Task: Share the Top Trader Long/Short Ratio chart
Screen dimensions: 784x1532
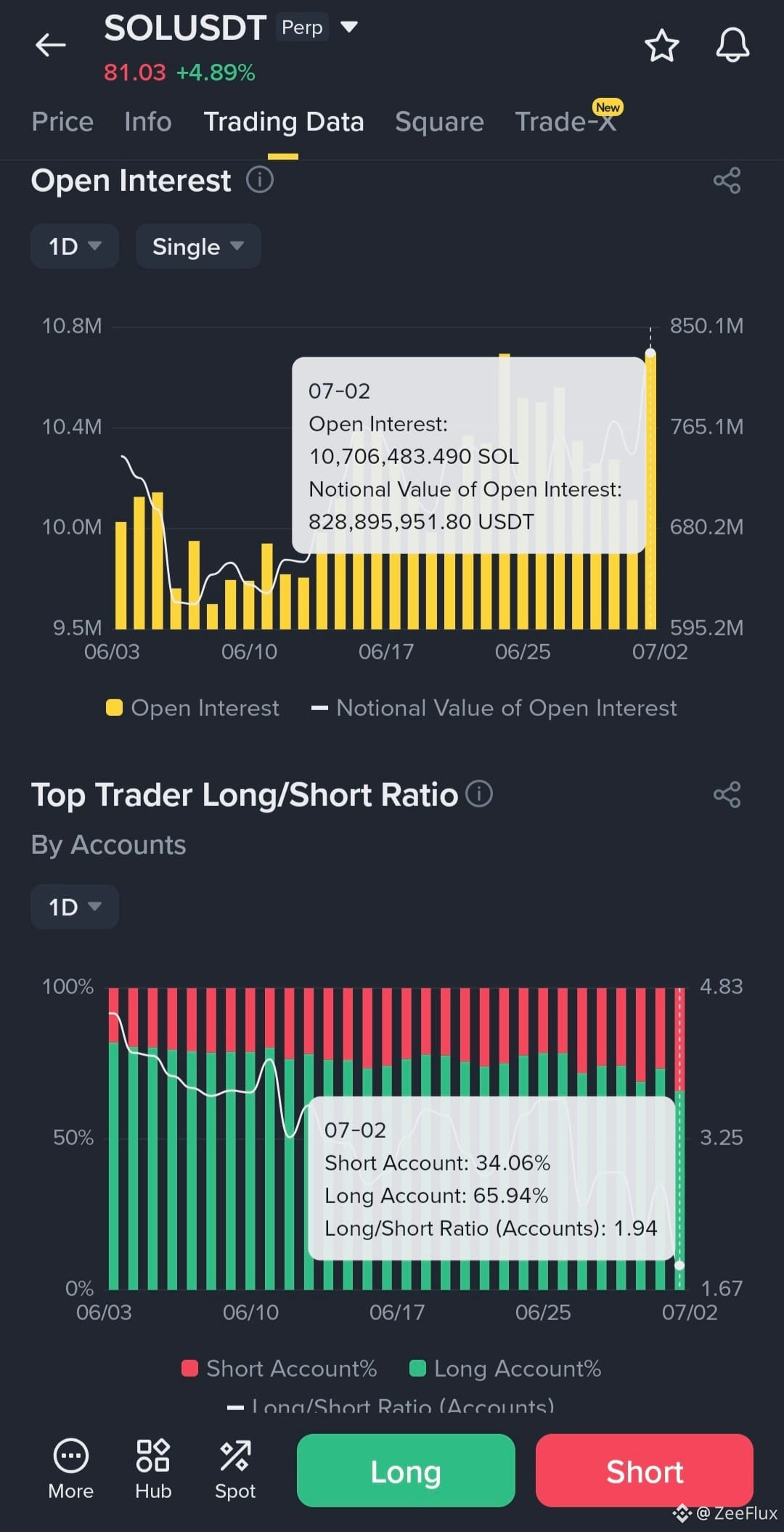Action: point(727,794)
